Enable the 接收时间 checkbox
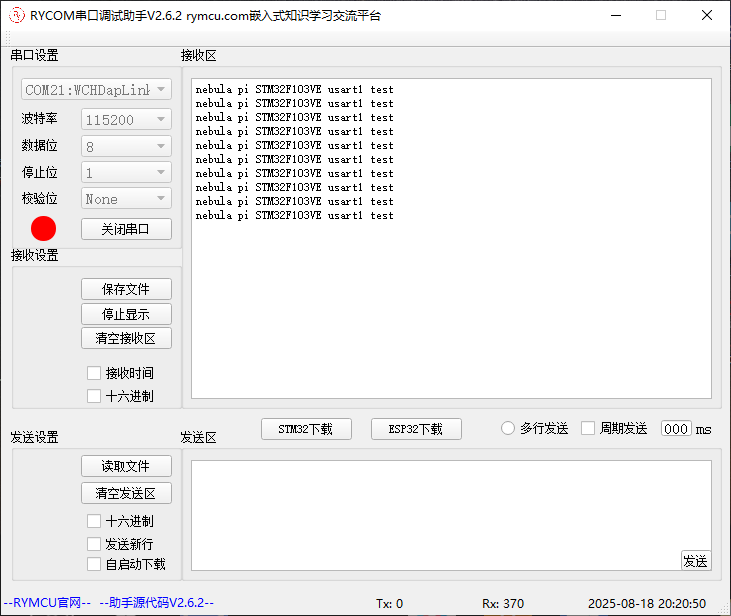The width and height of the screenshot is (731, 616). coord(94,373)
